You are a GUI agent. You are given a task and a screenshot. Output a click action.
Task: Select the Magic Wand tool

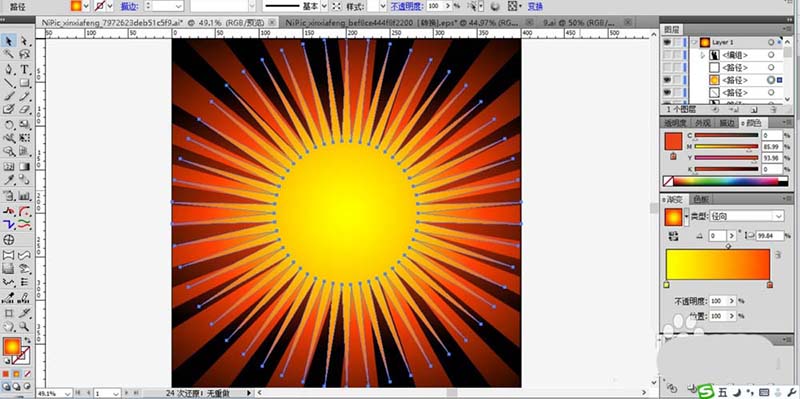point(9,54)
